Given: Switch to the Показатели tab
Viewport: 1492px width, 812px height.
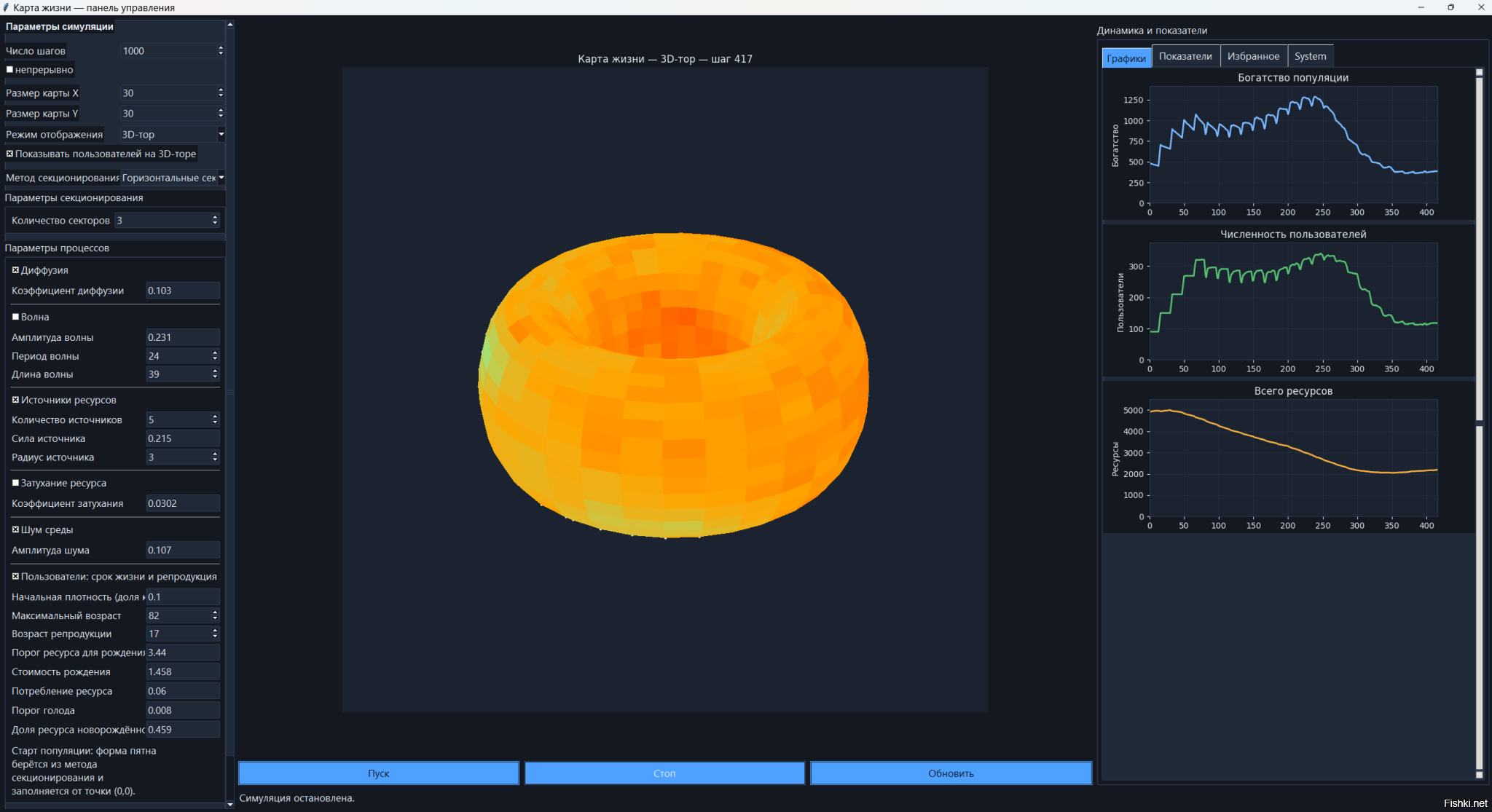Looking at the screenshot, I should (1185, 56).
